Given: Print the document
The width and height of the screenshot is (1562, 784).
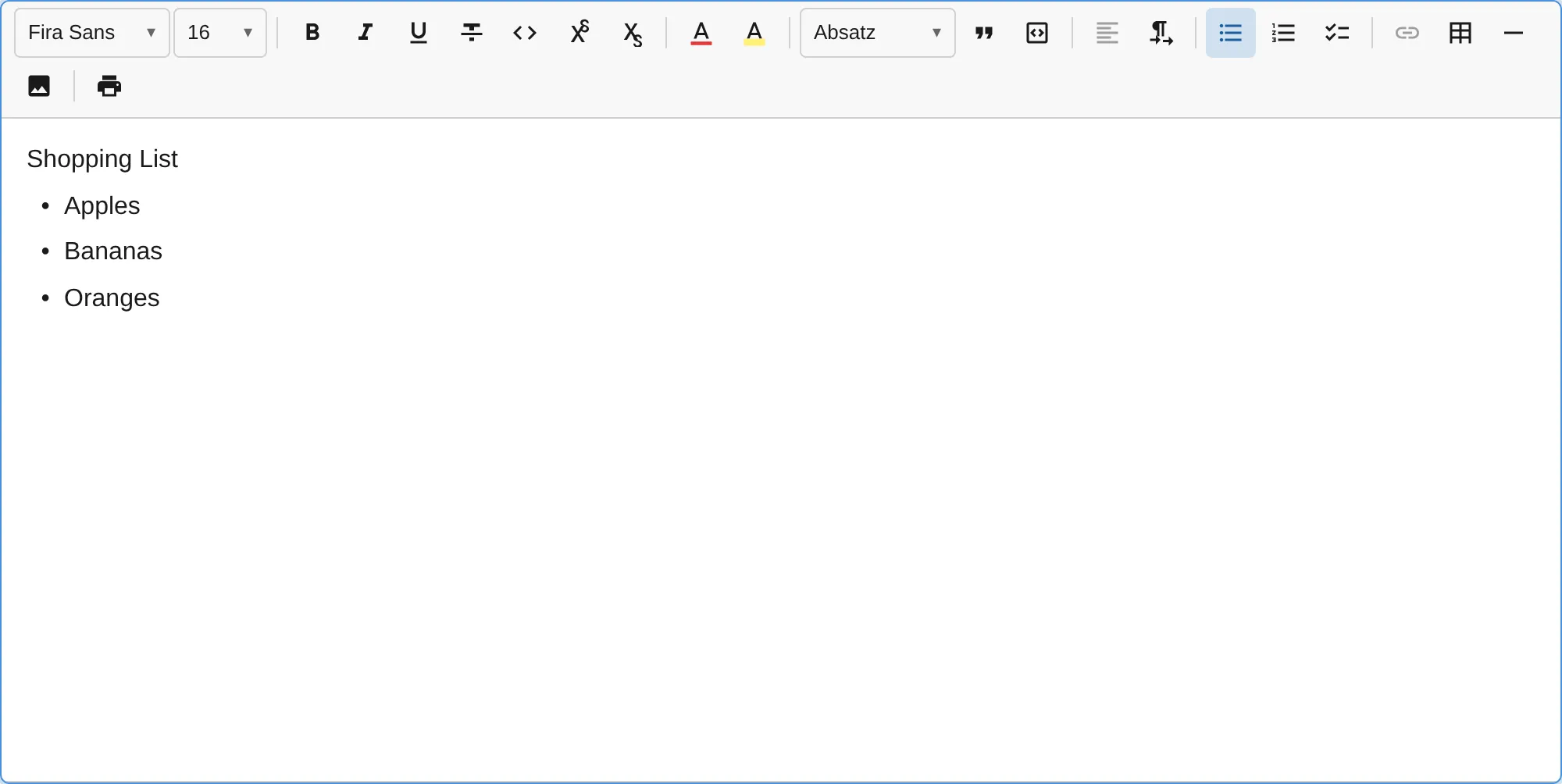Looking at the screenshot, I should 109,86.
